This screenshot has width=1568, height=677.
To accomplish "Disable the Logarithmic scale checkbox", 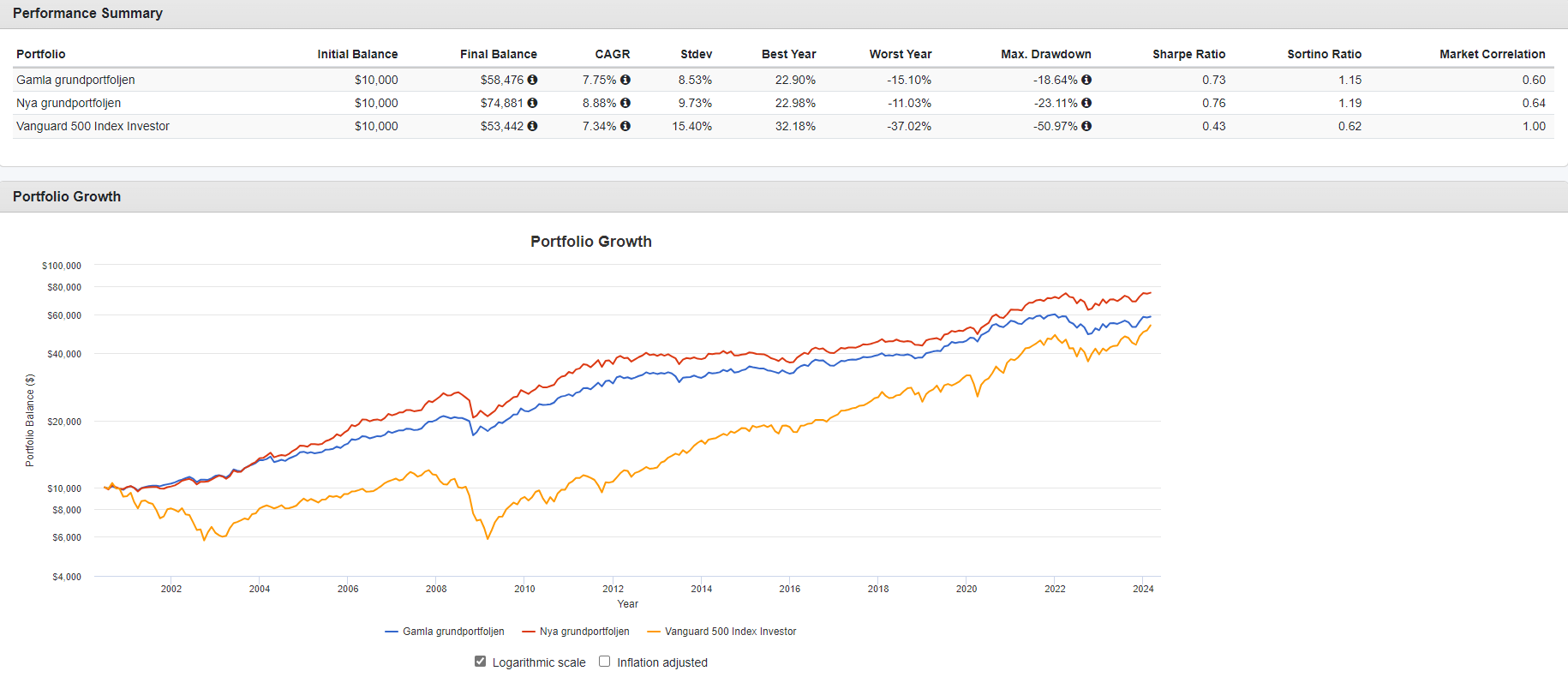I will coord(481,662).
